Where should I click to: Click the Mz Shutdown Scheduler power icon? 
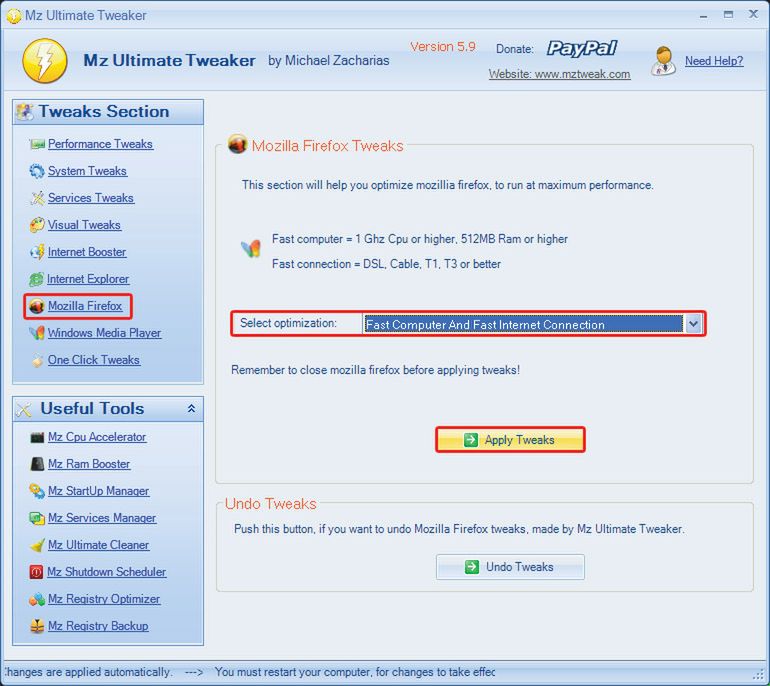click(36, 572)
